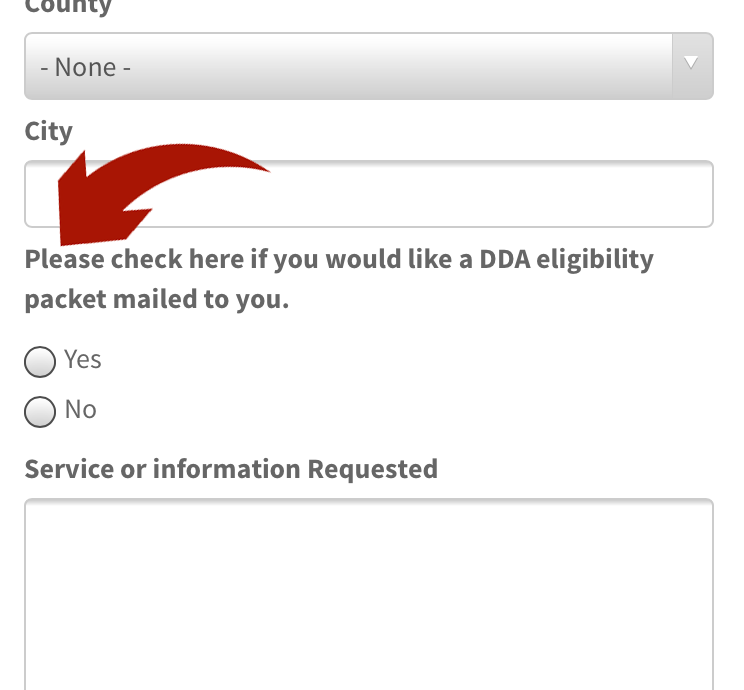Click the Service or information Requested label
Viewport: 744px width, 690px height.
point(231,469)
